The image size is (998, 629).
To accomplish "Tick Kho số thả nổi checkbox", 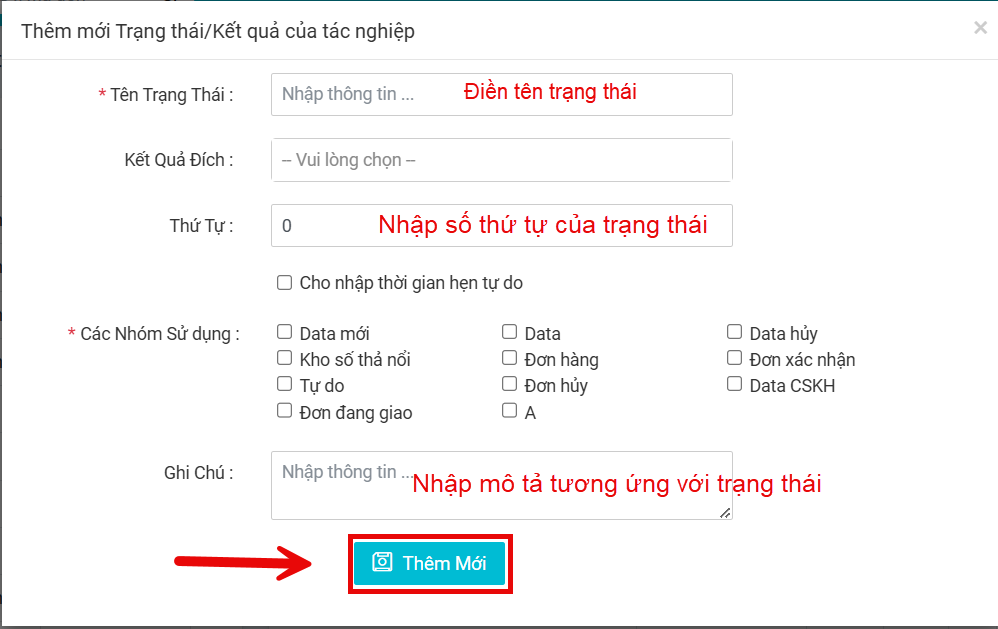I will 285,358.
